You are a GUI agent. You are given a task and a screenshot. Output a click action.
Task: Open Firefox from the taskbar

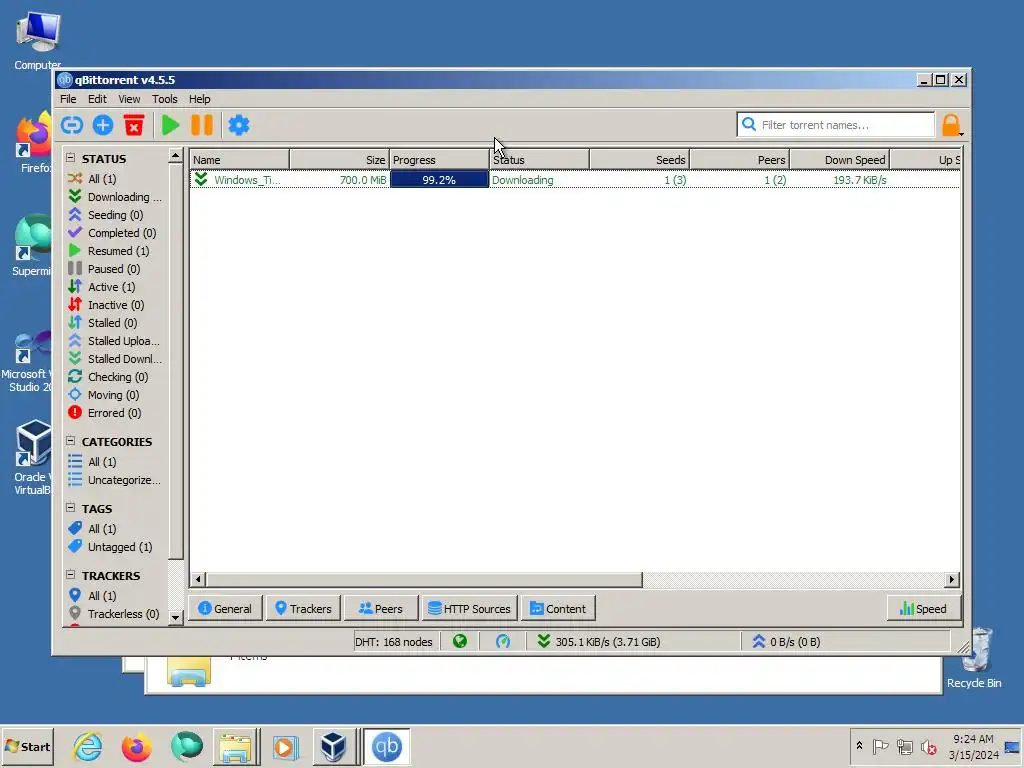pos(136,746)
